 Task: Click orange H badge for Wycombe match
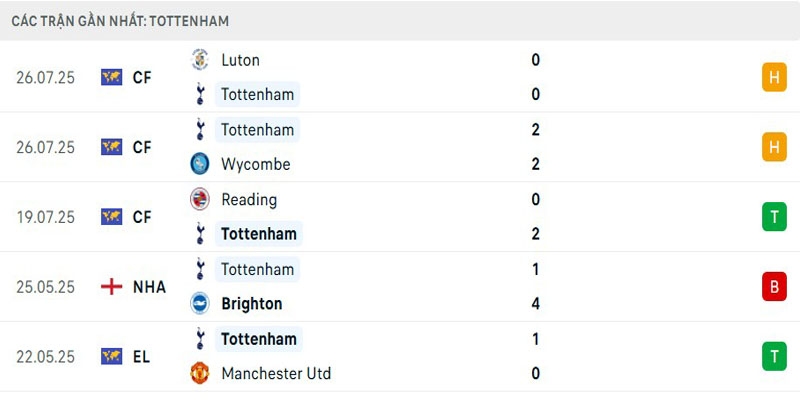click(x=774, y=147)
